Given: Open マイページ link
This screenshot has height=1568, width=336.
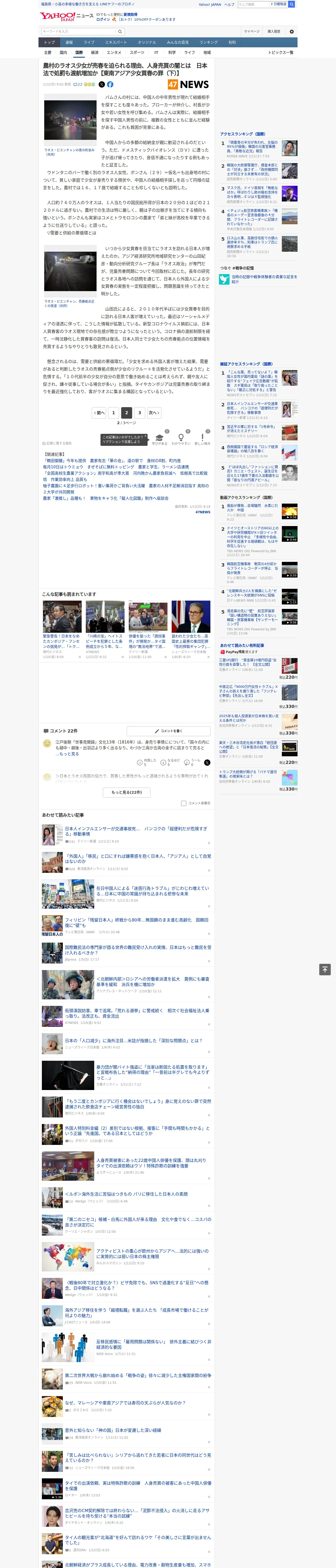Looking at the screenshot, I should (x=252, y=32).
